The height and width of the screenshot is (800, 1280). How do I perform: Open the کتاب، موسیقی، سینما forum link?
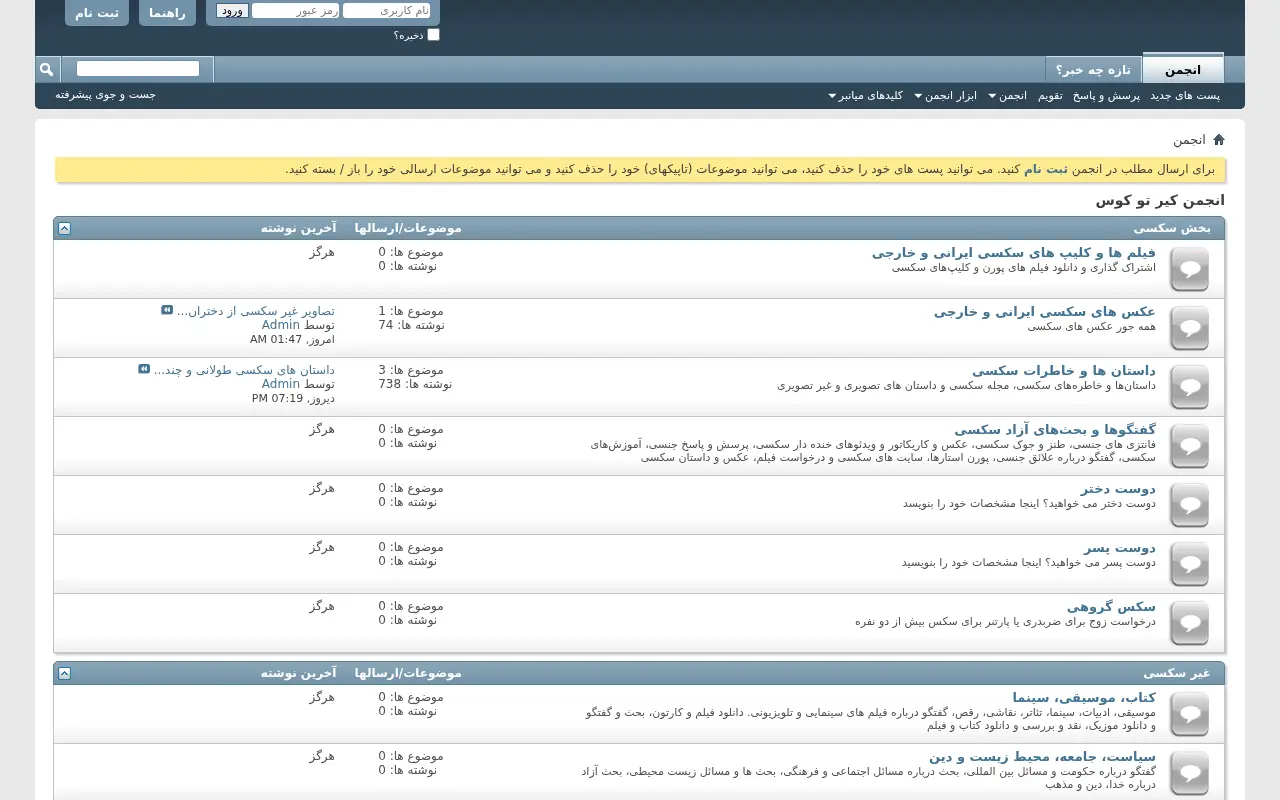coord(1084,698)
